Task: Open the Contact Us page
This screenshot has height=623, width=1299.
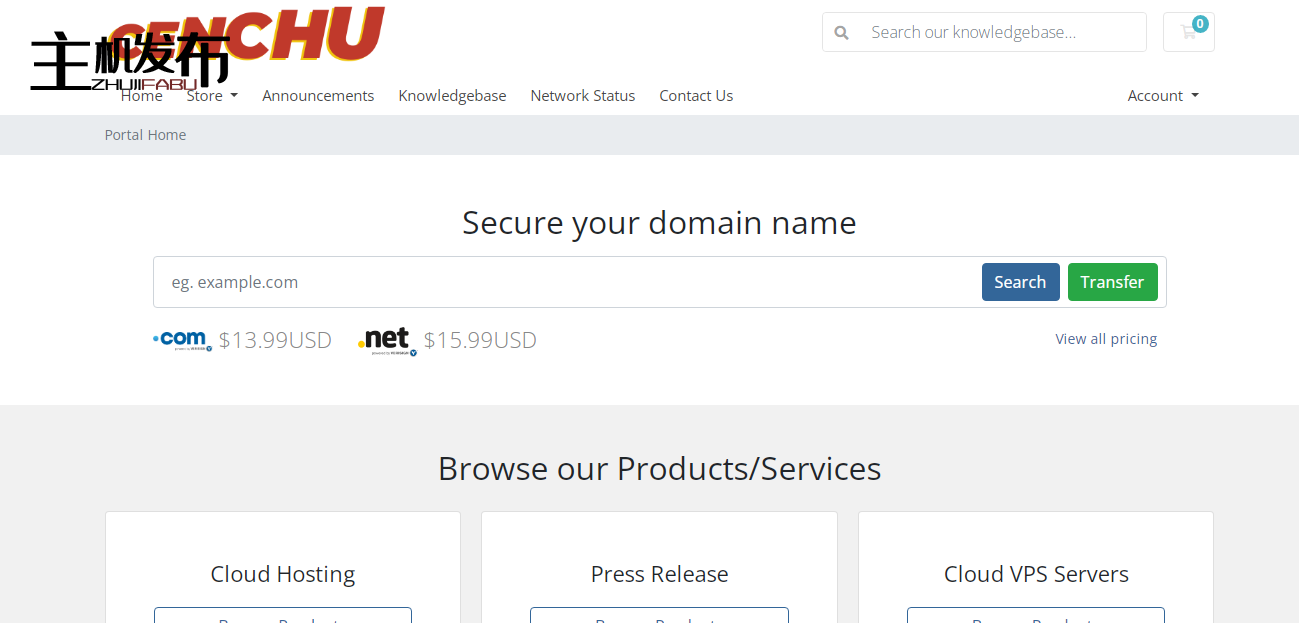Action: pyautogui.click(x=696, y=95)
